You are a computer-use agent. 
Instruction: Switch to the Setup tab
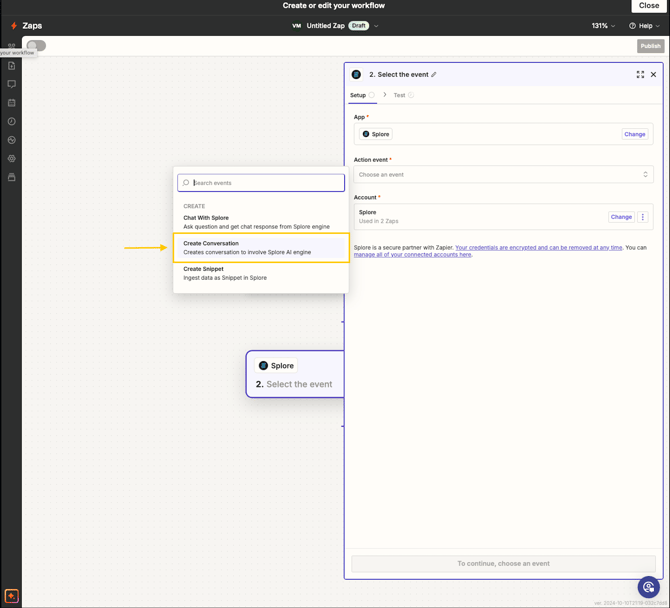[362, 95]
